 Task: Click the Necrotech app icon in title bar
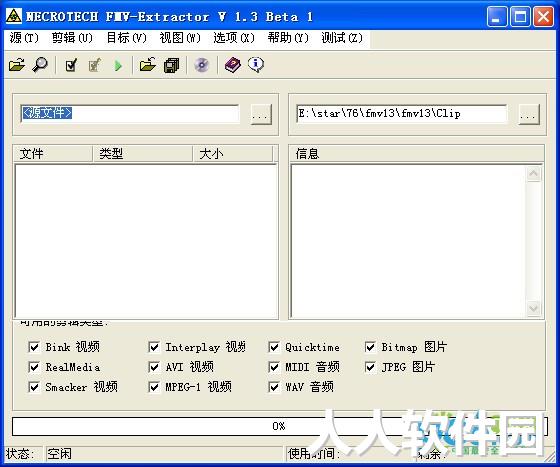click(x=14, y=16)
